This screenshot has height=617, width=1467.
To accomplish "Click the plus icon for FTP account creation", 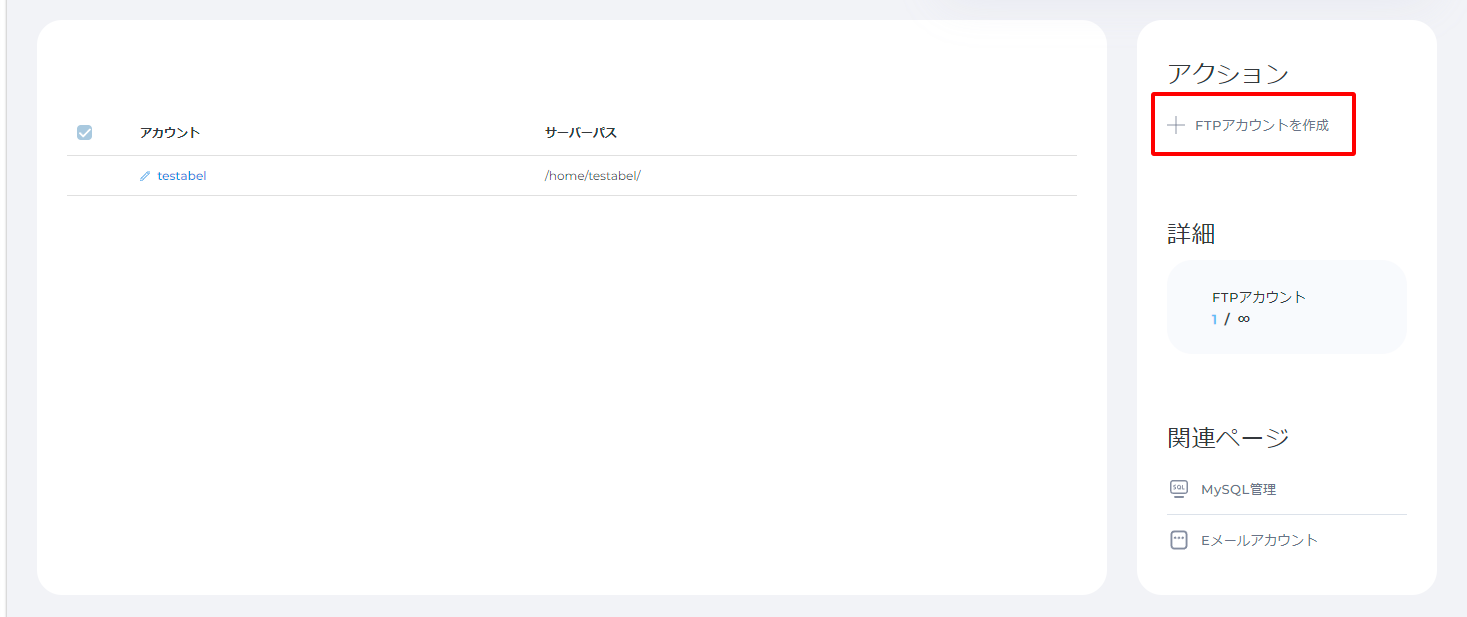I will pos(1176,126).
